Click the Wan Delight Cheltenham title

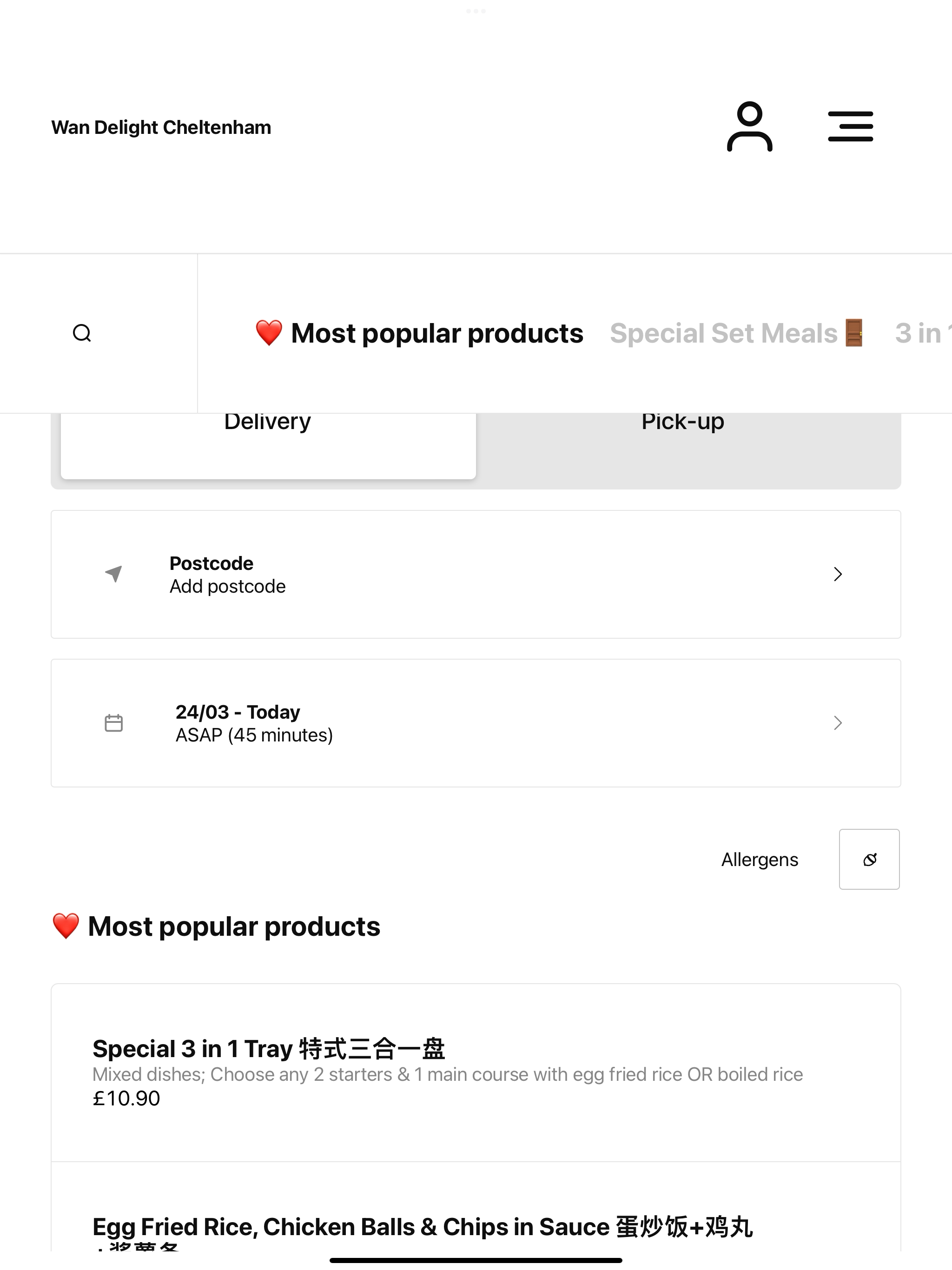pos(161,127)
